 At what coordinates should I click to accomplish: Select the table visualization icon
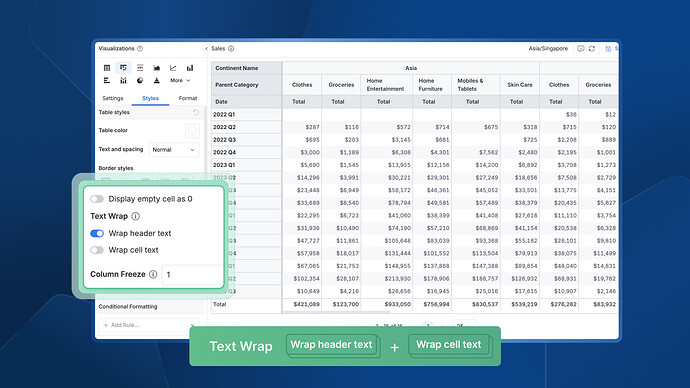click(107, 68)
